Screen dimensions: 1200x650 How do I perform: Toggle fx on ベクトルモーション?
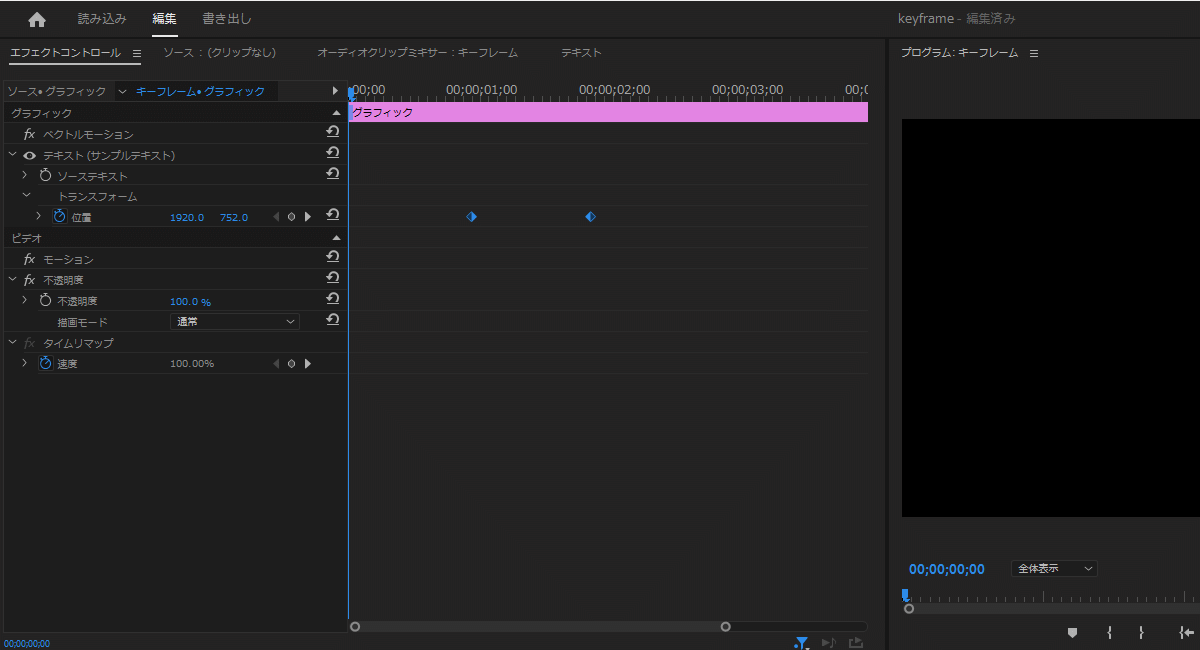point(29,134)
